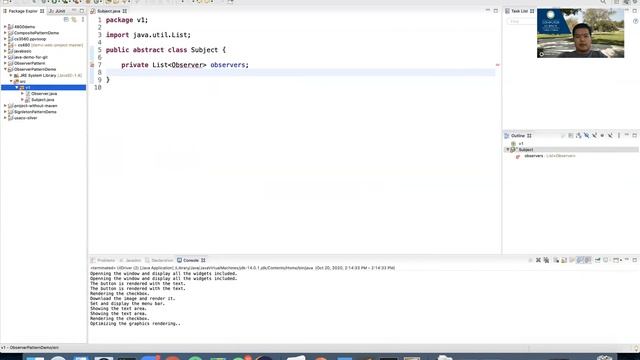Expand the javabasic project
This screenshot has height=360, width=640.
[5, 51]
